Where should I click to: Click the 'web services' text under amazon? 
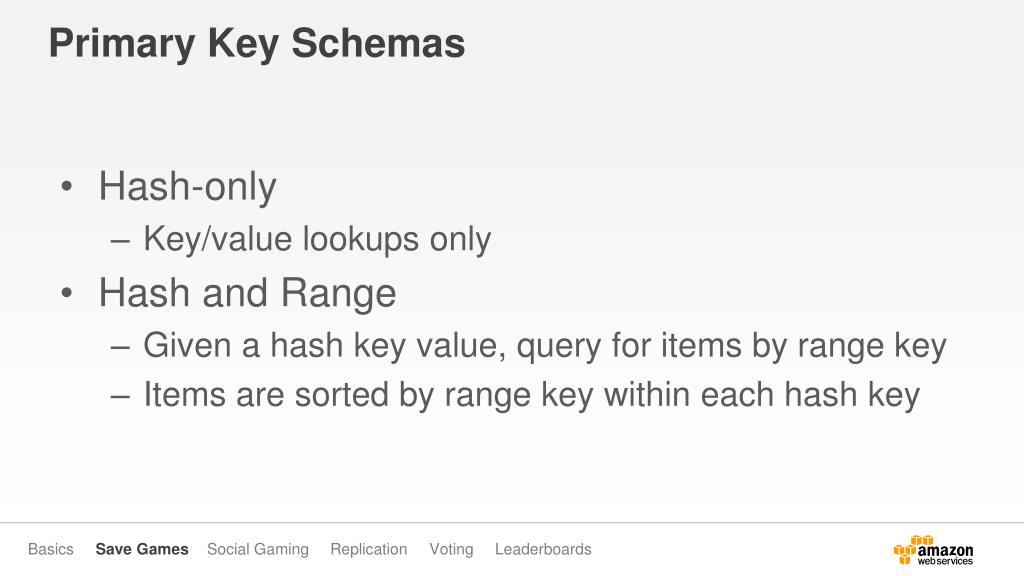point(945,561)
